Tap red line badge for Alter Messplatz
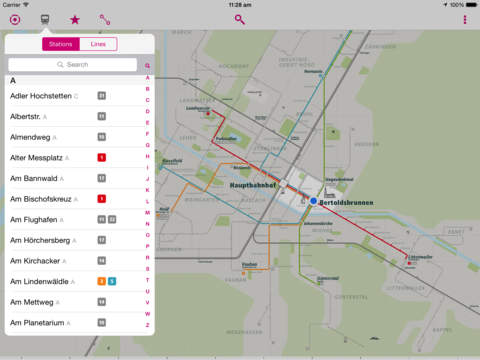 102,157
